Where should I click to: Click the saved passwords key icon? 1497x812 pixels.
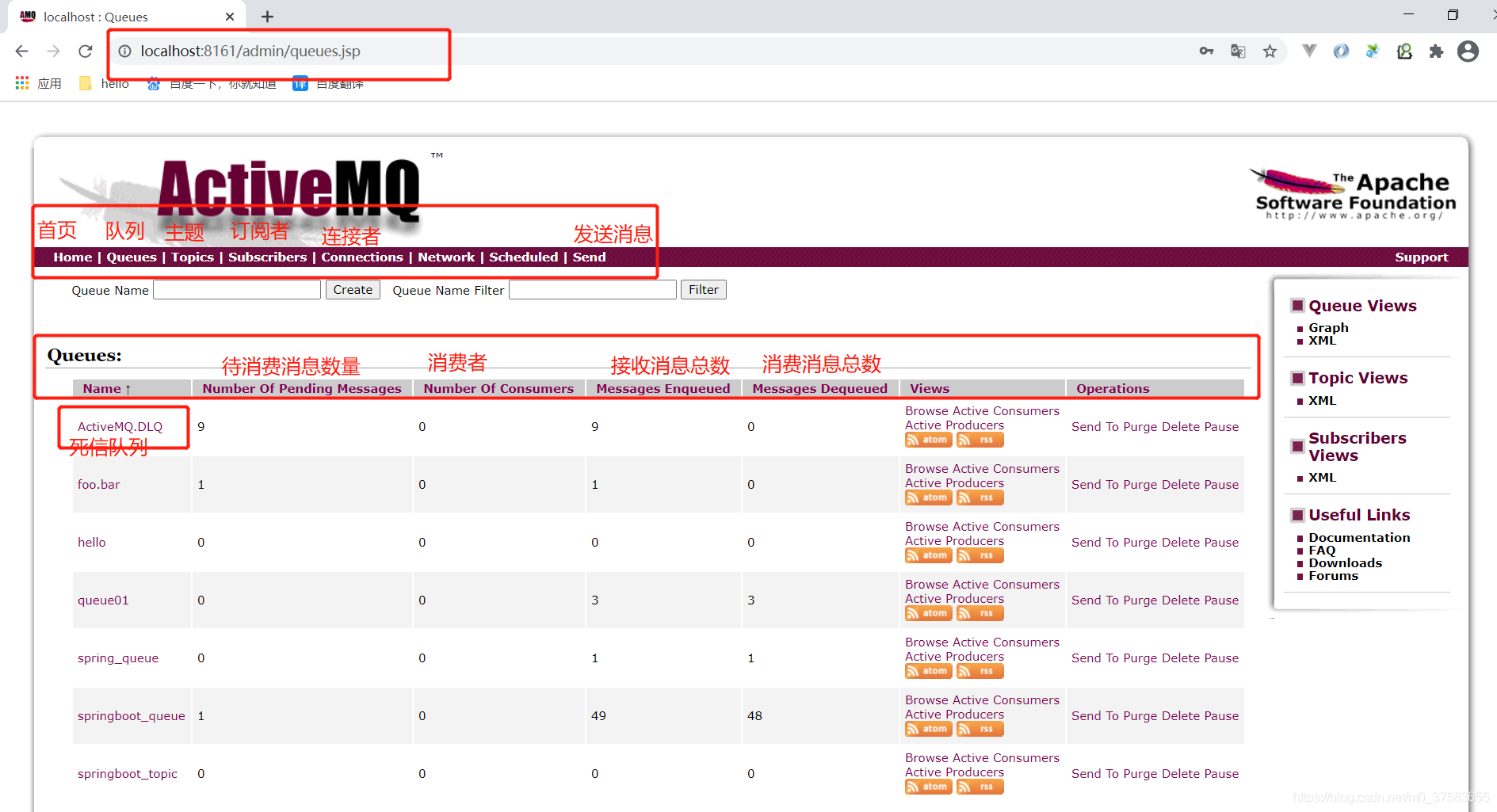point(1206,51)
